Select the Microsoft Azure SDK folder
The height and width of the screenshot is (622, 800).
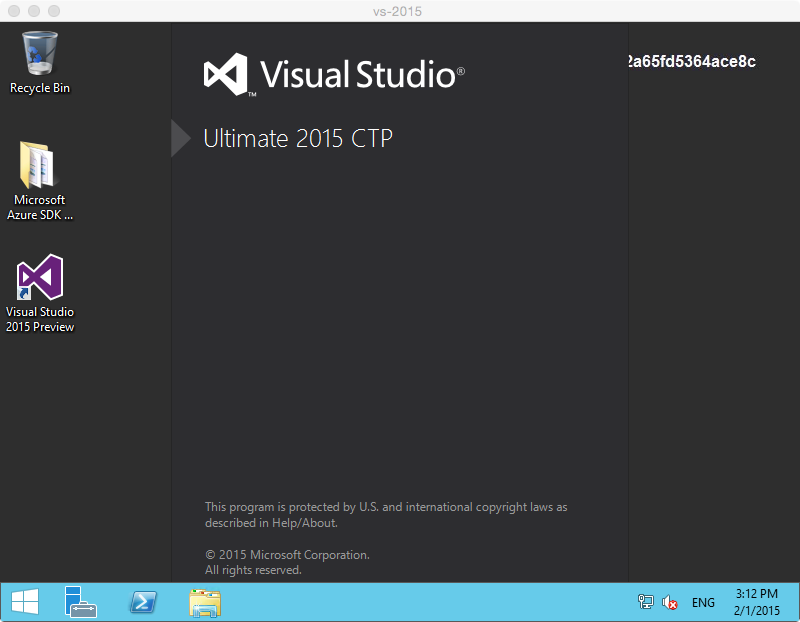pos(40,181)
